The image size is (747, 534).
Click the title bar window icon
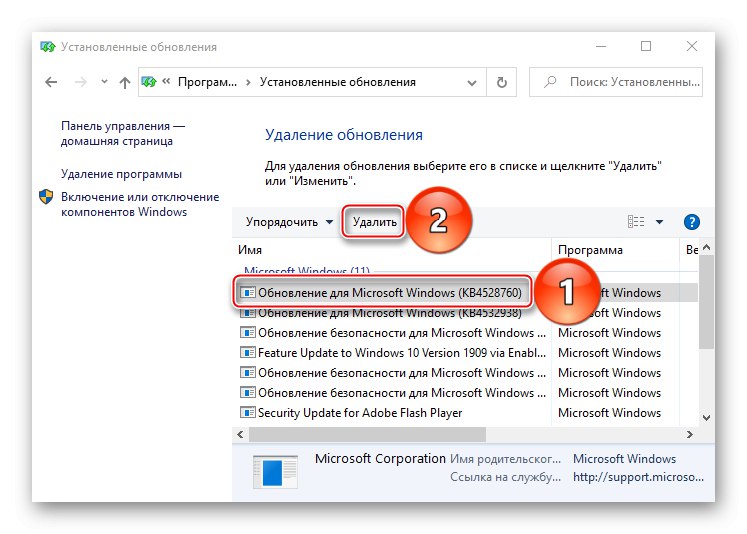coord(48,47)
